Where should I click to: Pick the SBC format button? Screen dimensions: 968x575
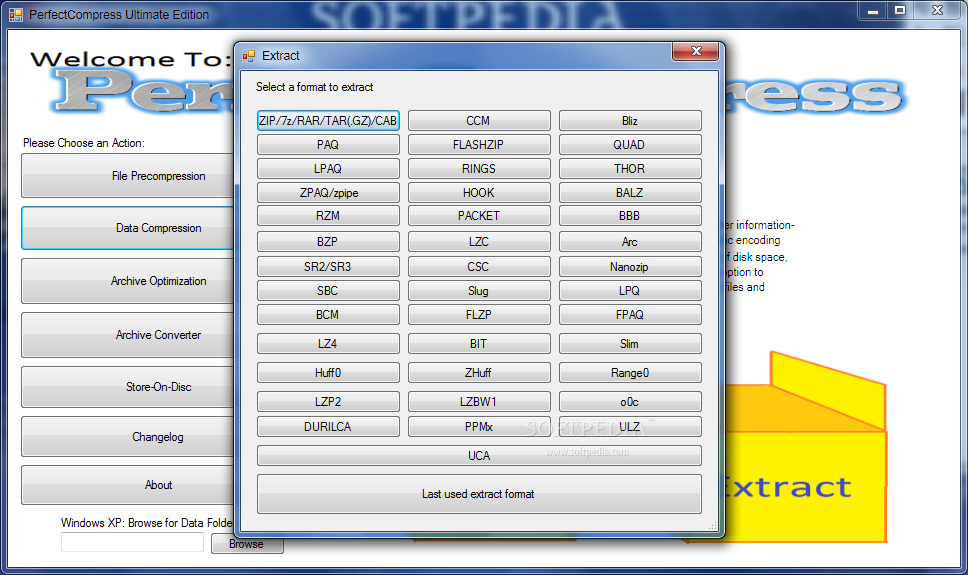[x=328, y=290]
